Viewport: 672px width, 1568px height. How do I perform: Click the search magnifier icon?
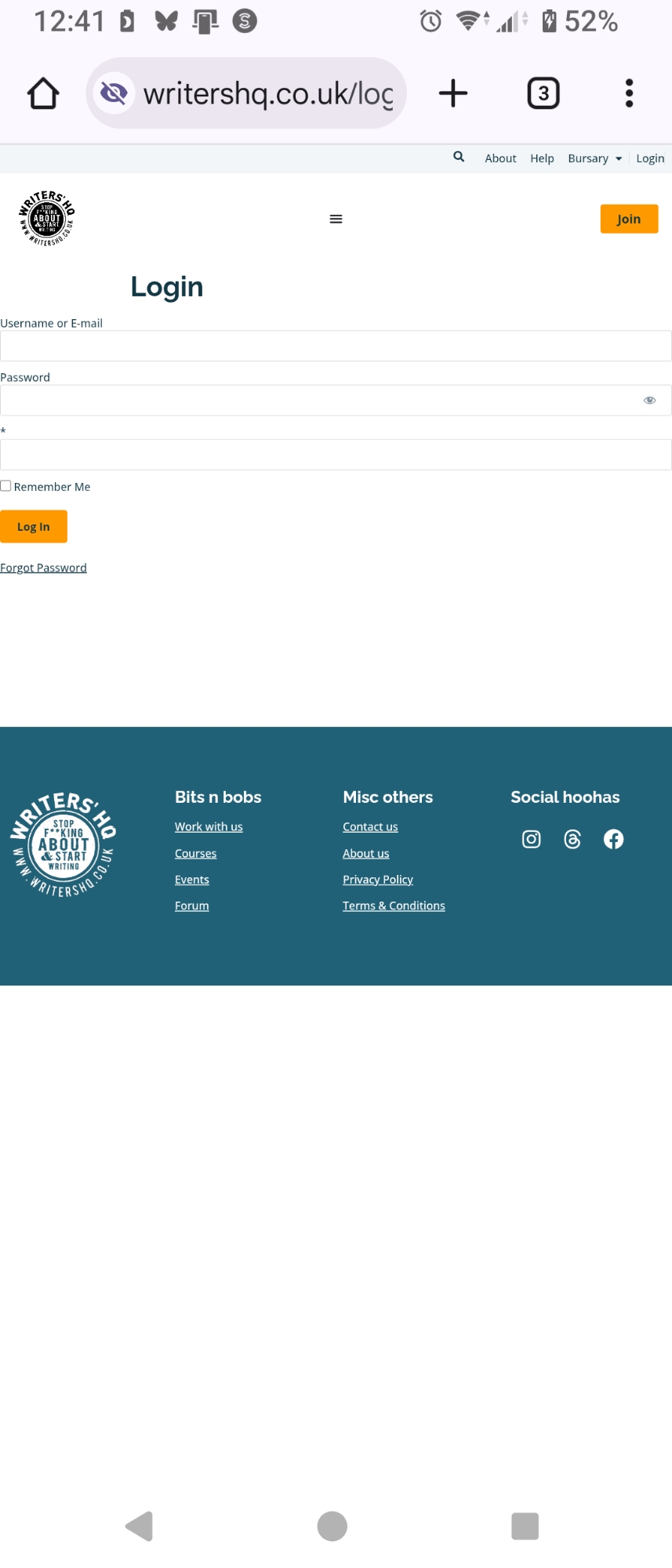[459, 157]
